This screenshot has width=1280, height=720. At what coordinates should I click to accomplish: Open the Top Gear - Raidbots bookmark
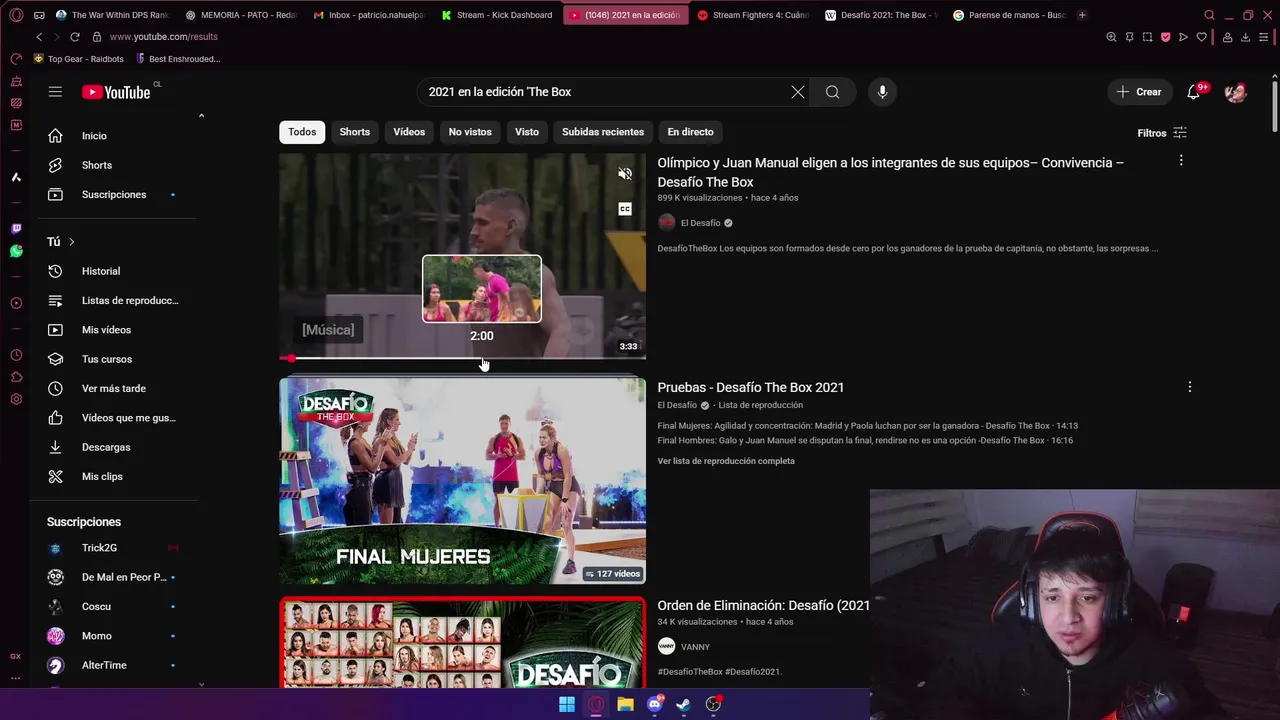point(78,59)
